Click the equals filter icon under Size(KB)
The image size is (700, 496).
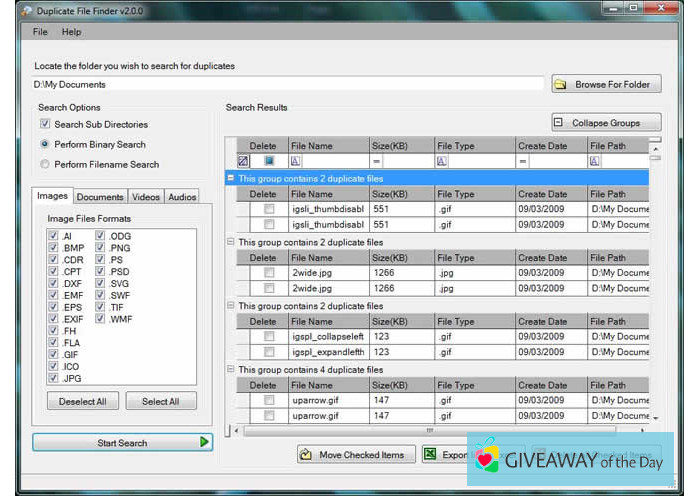(377, 161)
